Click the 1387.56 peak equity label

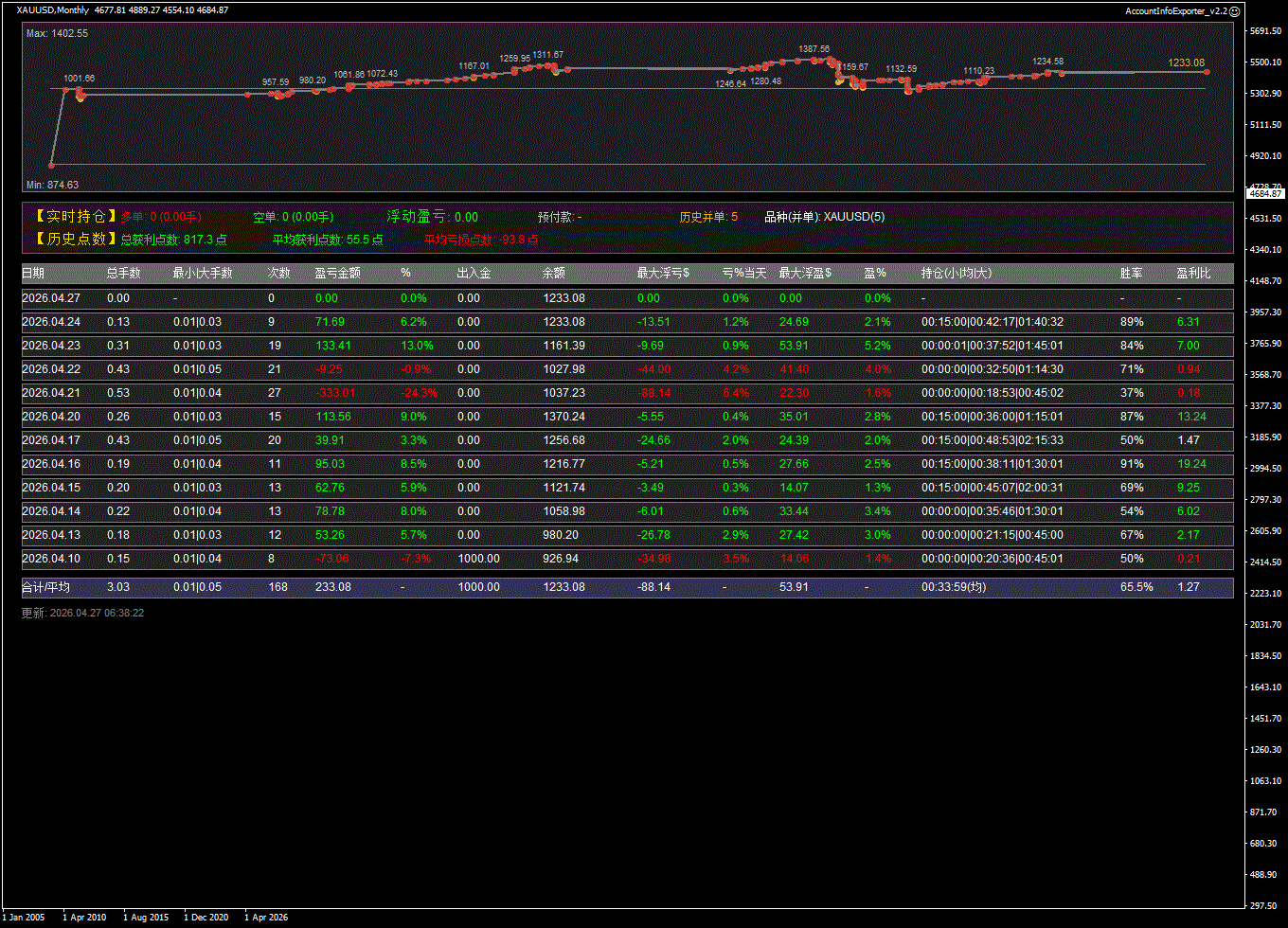(814, 48)
